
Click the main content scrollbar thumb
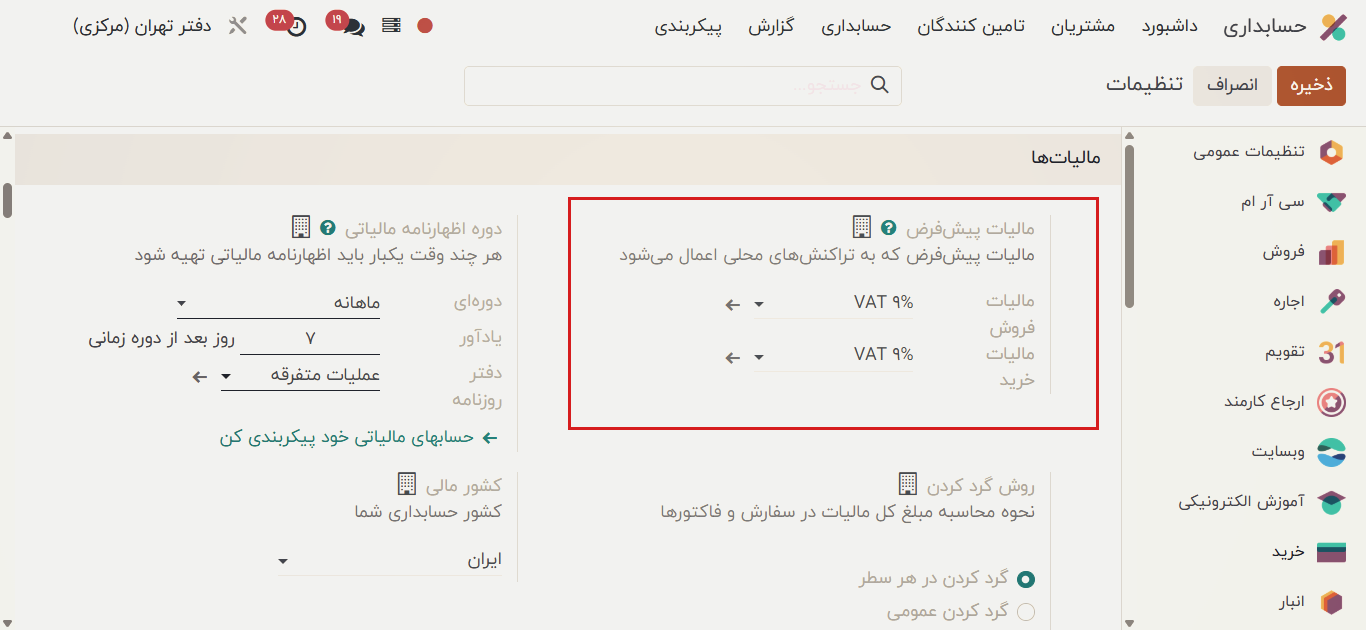(7, 200)
